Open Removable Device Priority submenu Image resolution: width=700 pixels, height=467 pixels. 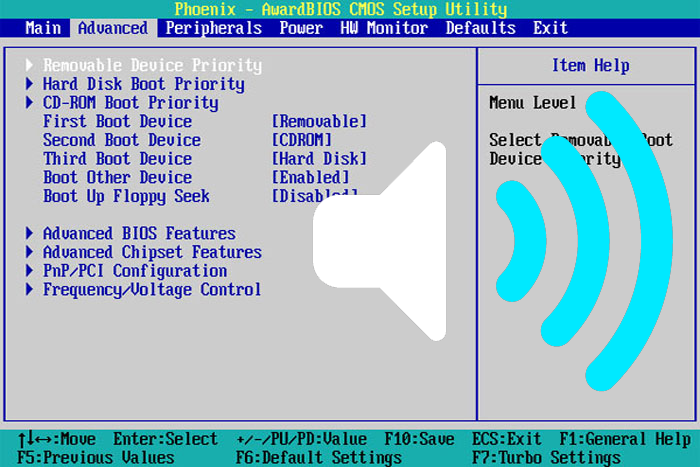click(x=152, y=66)
